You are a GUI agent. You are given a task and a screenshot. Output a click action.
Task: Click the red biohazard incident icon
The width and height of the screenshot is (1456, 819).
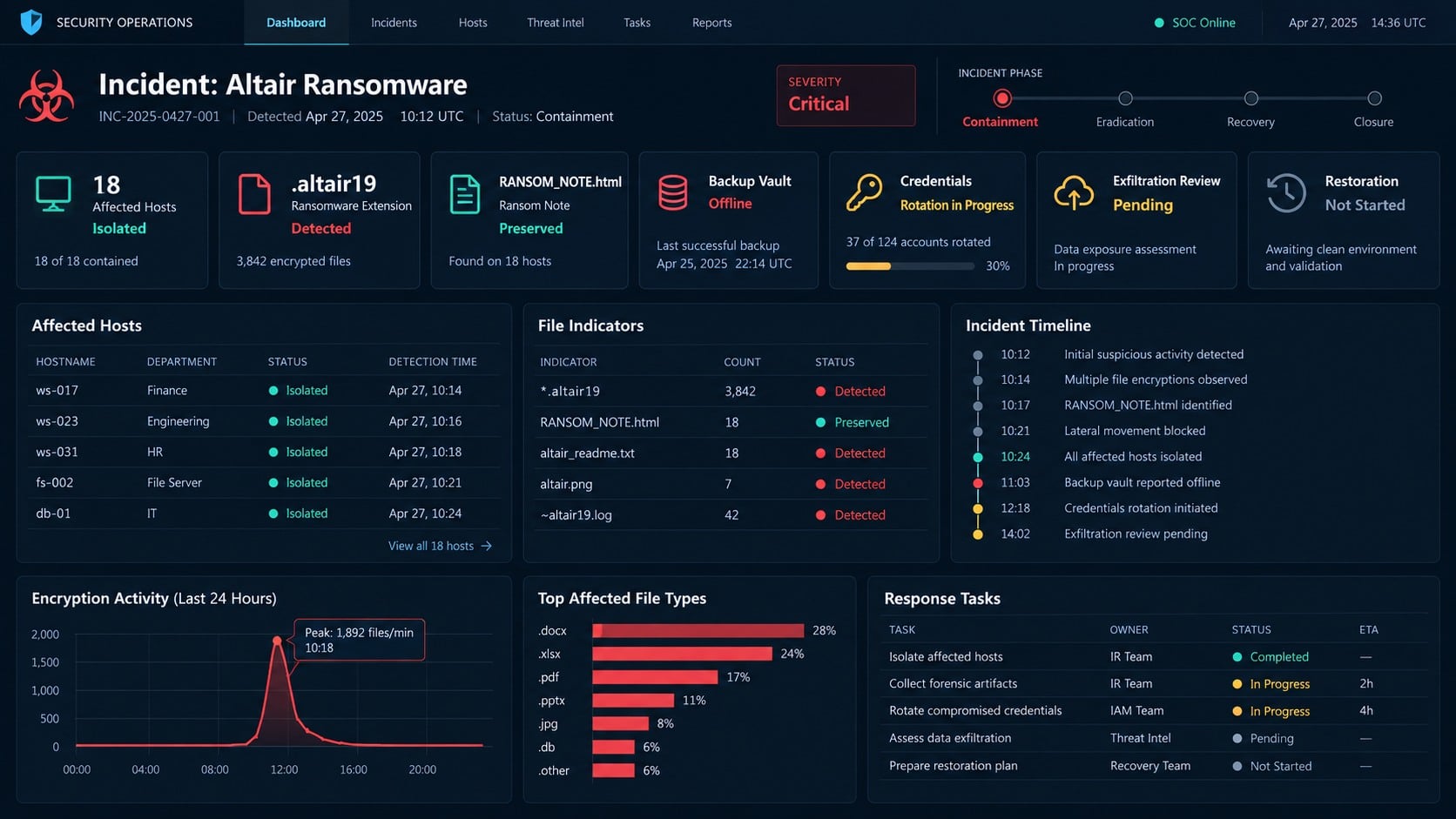click(x=46, y=97)
